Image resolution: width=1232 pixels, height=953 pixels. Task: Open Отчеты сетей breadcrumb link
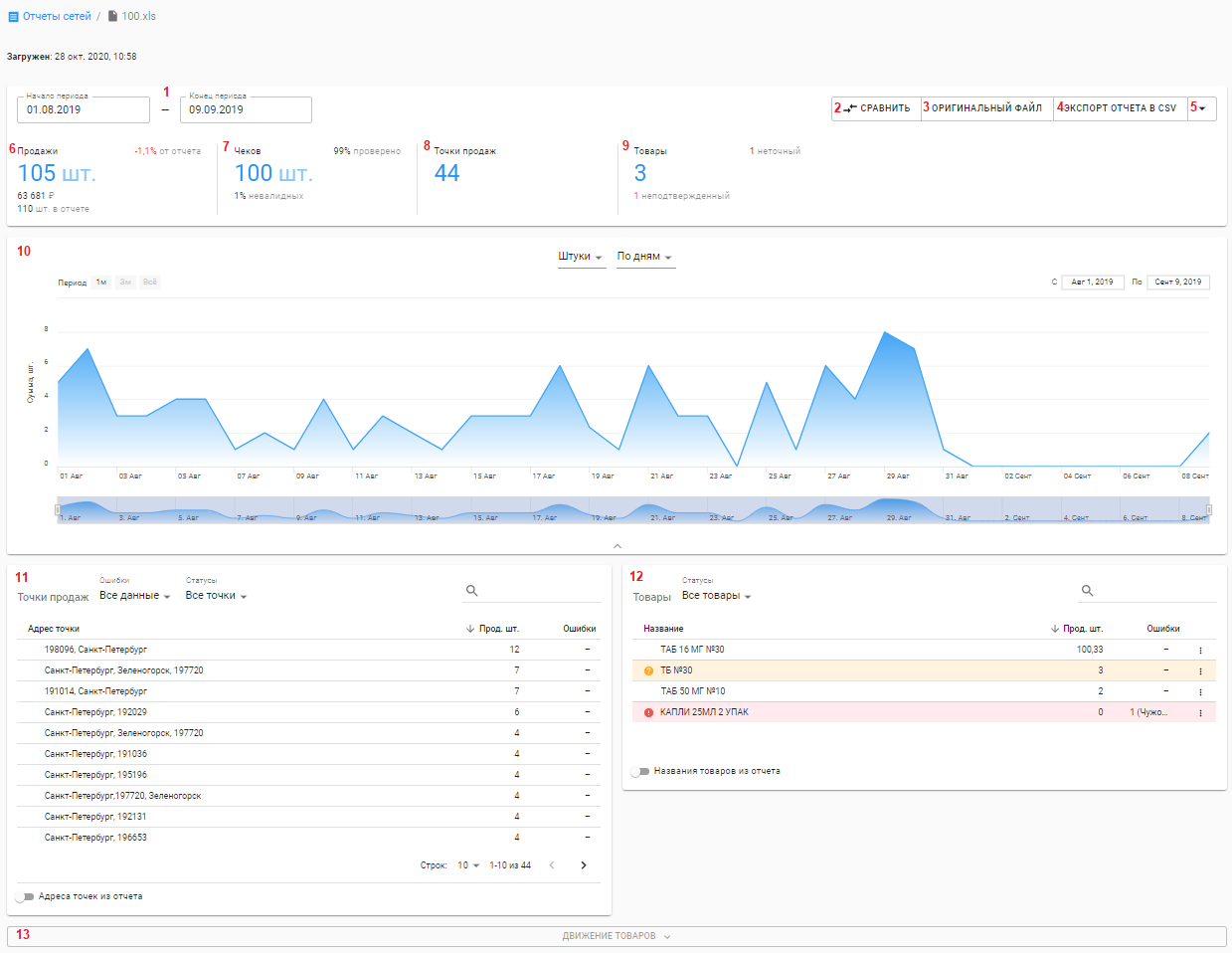point(57,17)
